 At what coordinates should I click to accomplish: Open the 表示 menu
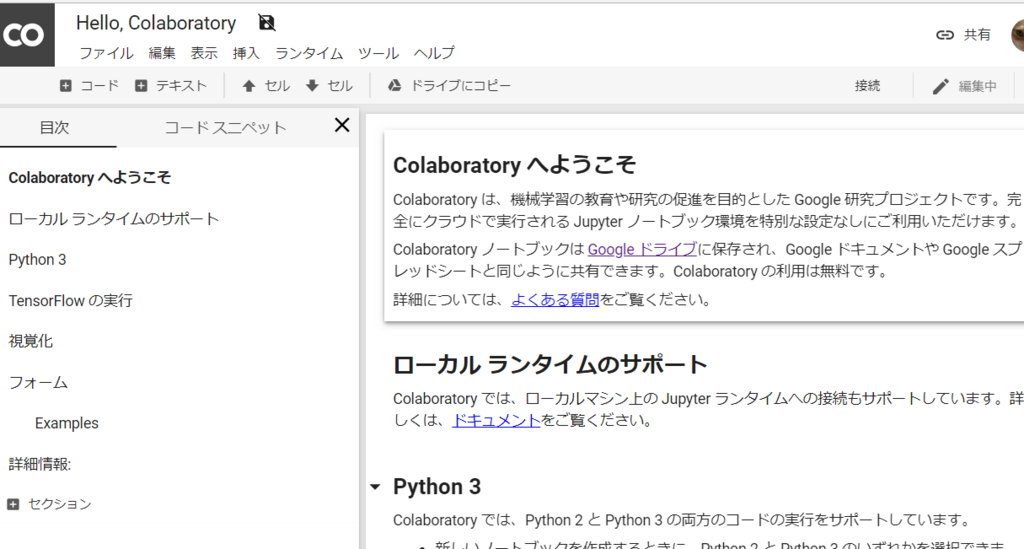[204, 53]
